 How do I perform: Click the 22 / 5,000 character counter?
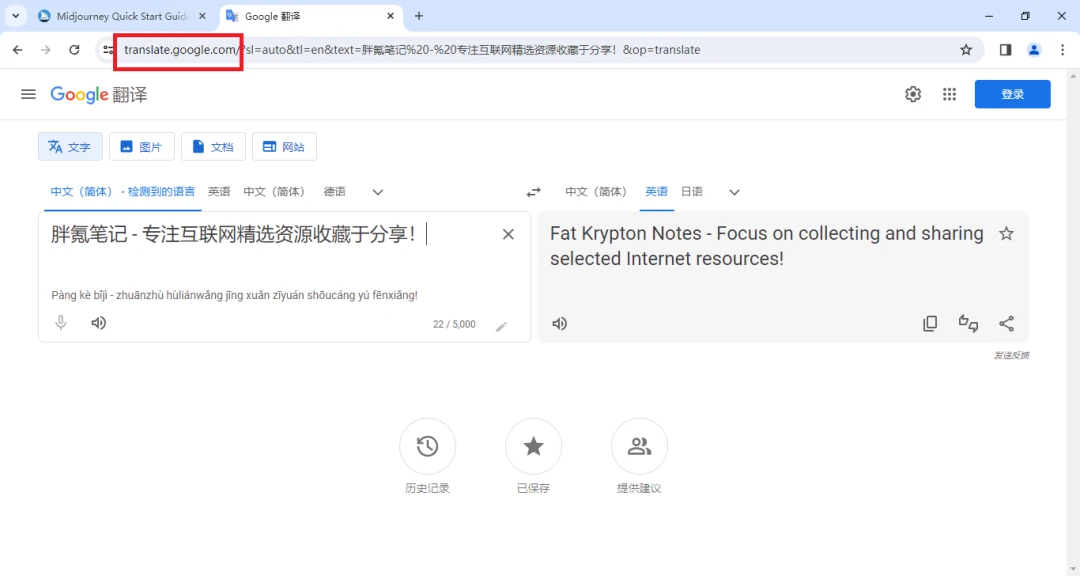pos(454,324)
